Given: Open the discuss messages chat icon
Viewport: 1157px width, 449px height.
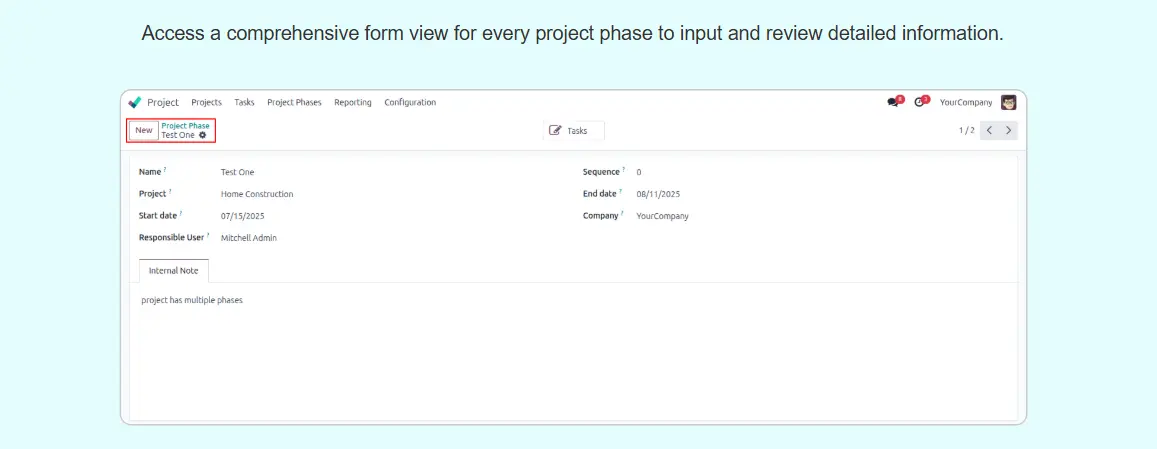Looking at the screenshot, I should pos(893,102).
